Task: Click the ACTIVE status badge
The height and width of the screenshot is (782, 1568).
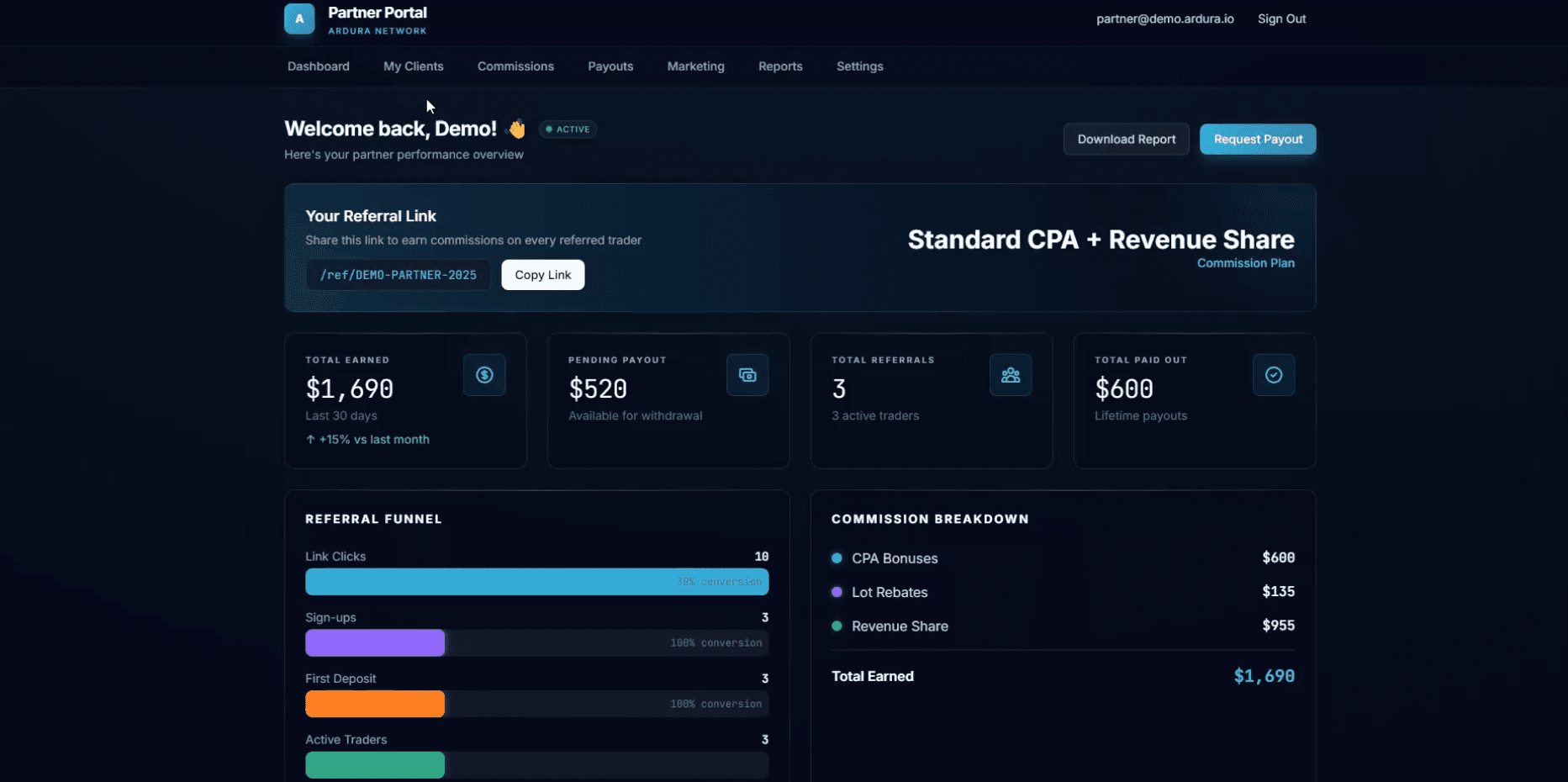Action: click(568, 129)
